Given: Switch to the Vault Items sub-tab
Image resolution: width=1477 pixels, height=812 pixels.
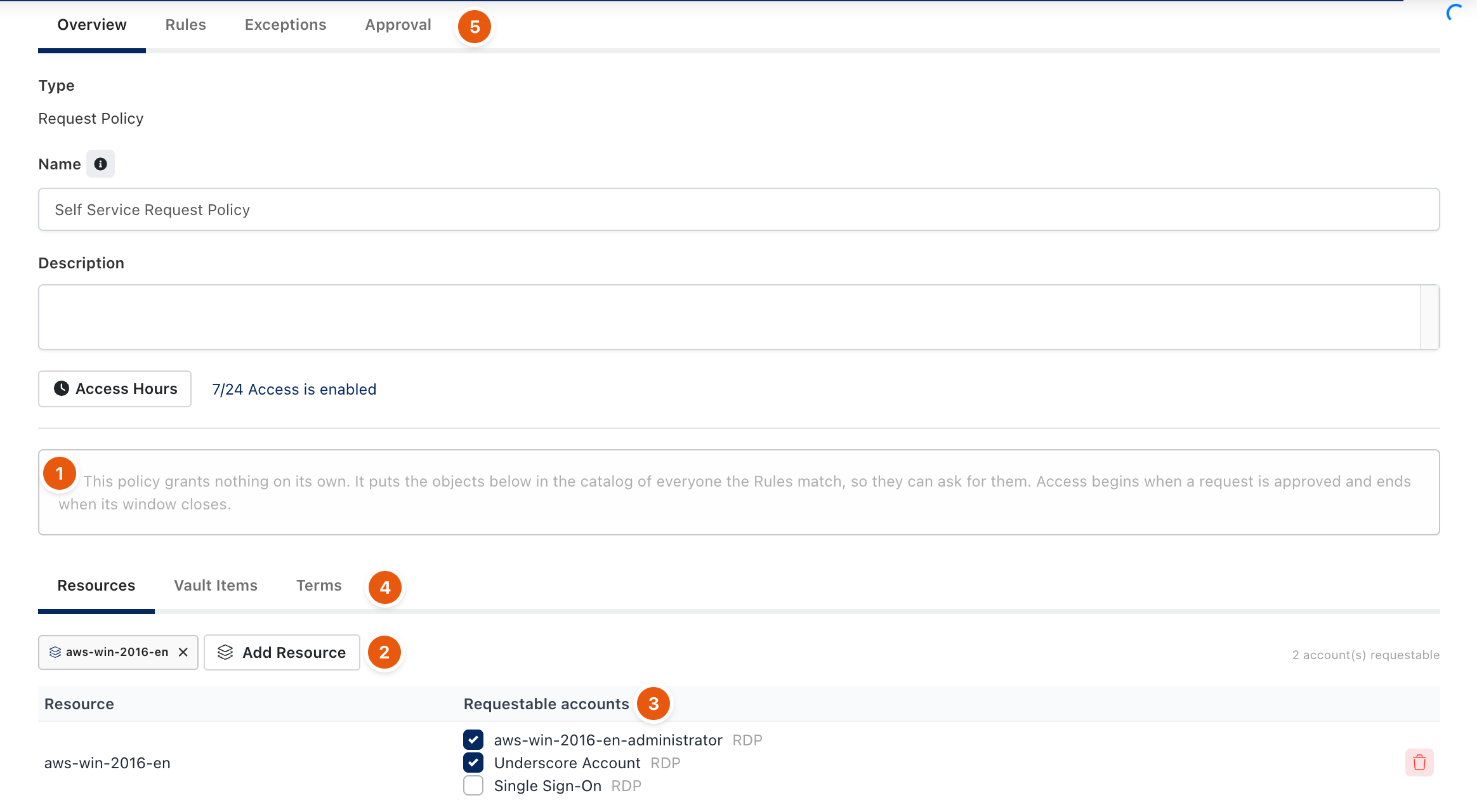Looking at the screenshot, I should click(216, 586).
